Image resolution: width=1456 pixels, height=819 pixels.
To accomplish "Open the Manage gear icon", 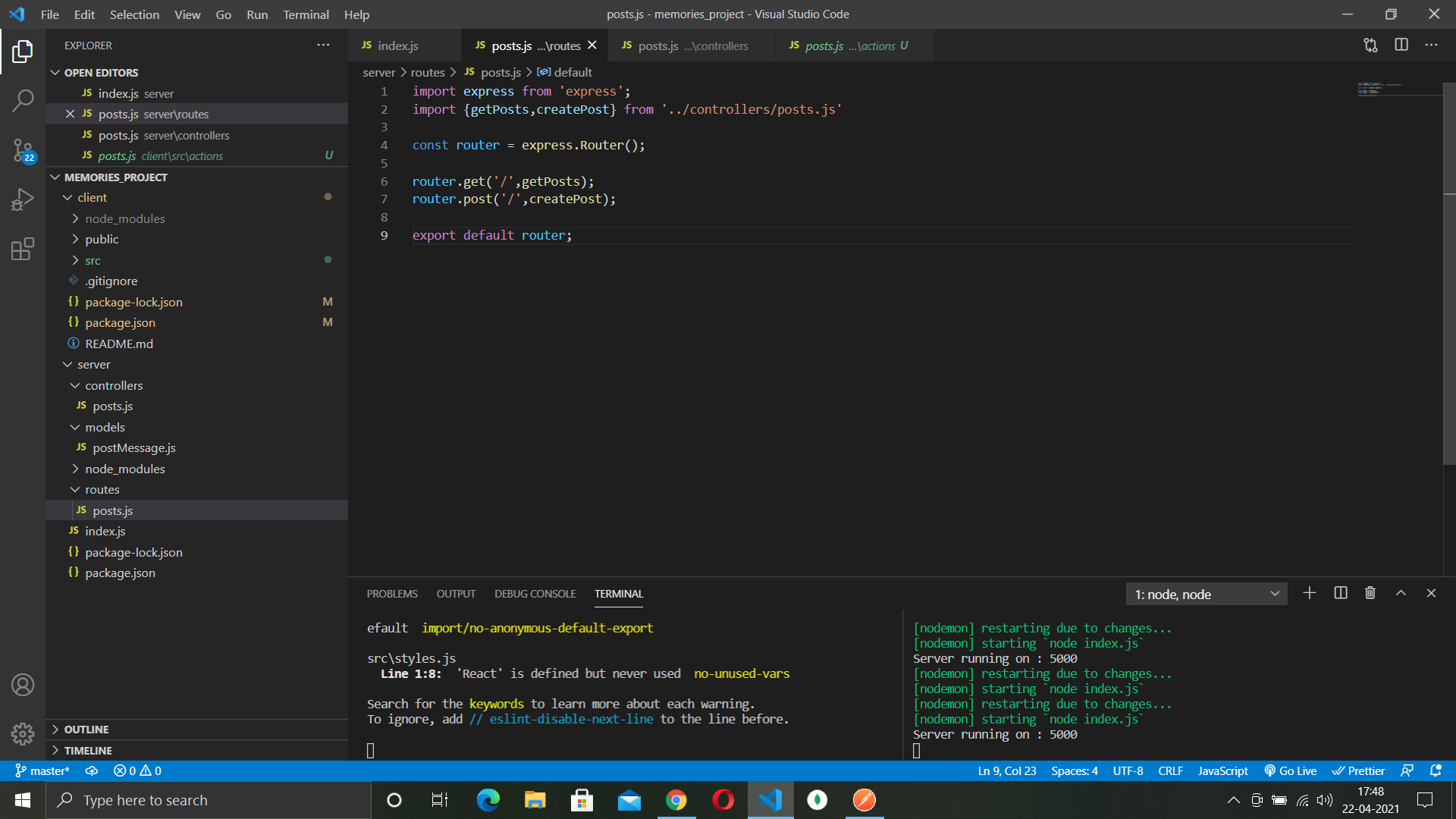I will click(x=23, y=733).
